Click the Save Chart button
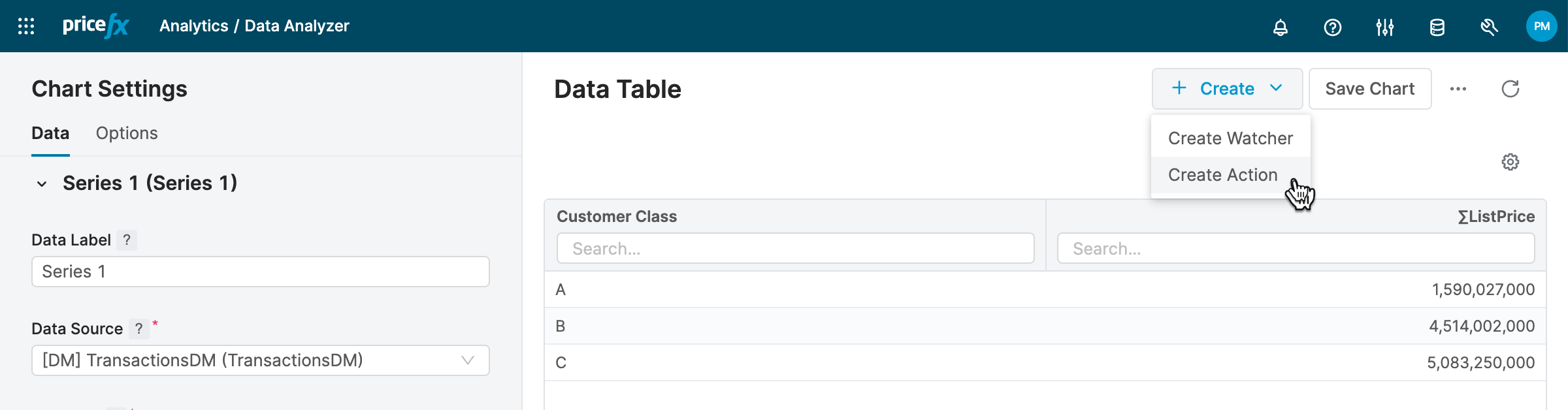Viewport: 1568px width, 410px height. pos(1369,89)
